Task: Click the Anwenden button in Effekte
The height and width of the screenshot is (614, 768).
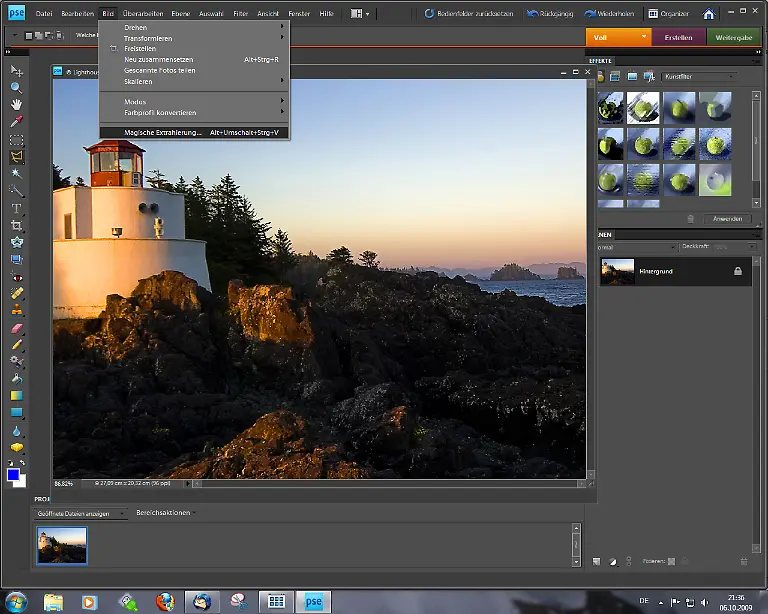Action: point(725,218)
